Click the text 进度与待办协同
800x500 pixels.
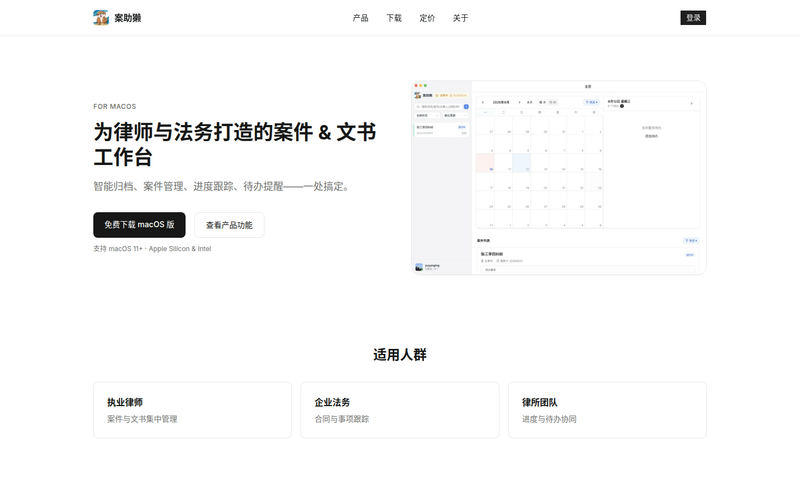[x=549, y=419]
